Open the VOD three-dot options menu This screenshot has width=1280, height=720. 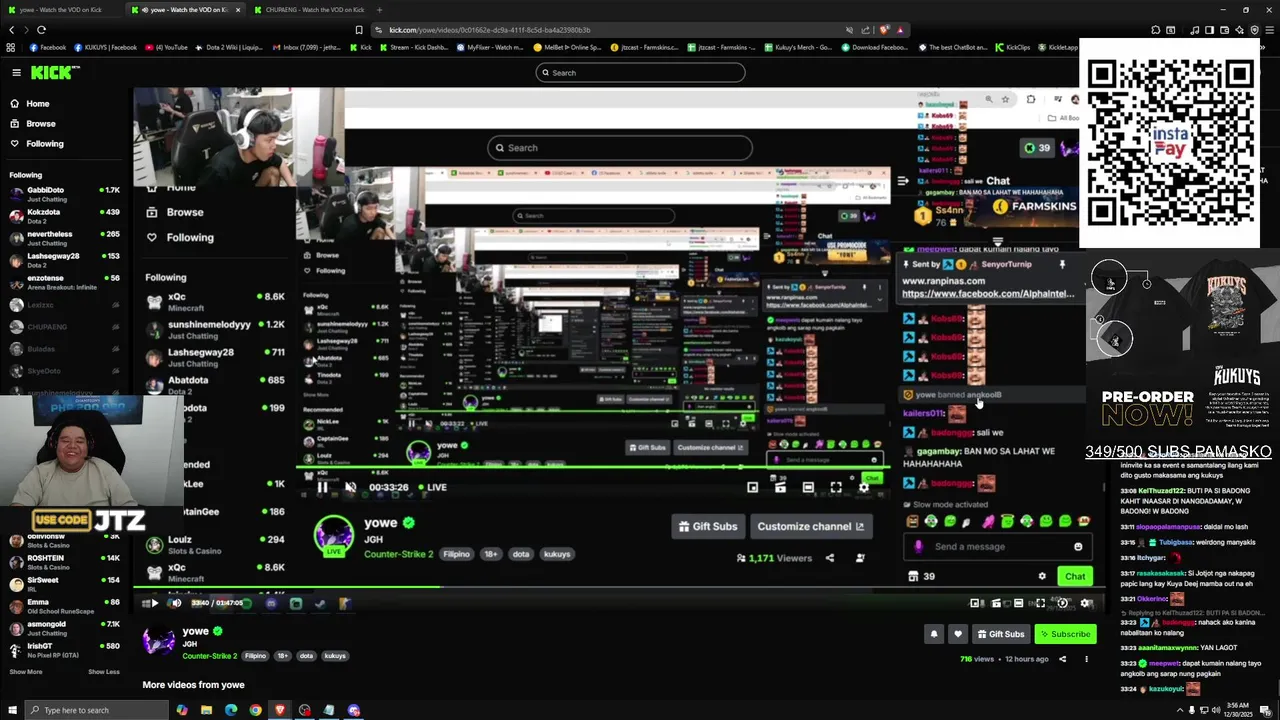(x=1086, y=659)
